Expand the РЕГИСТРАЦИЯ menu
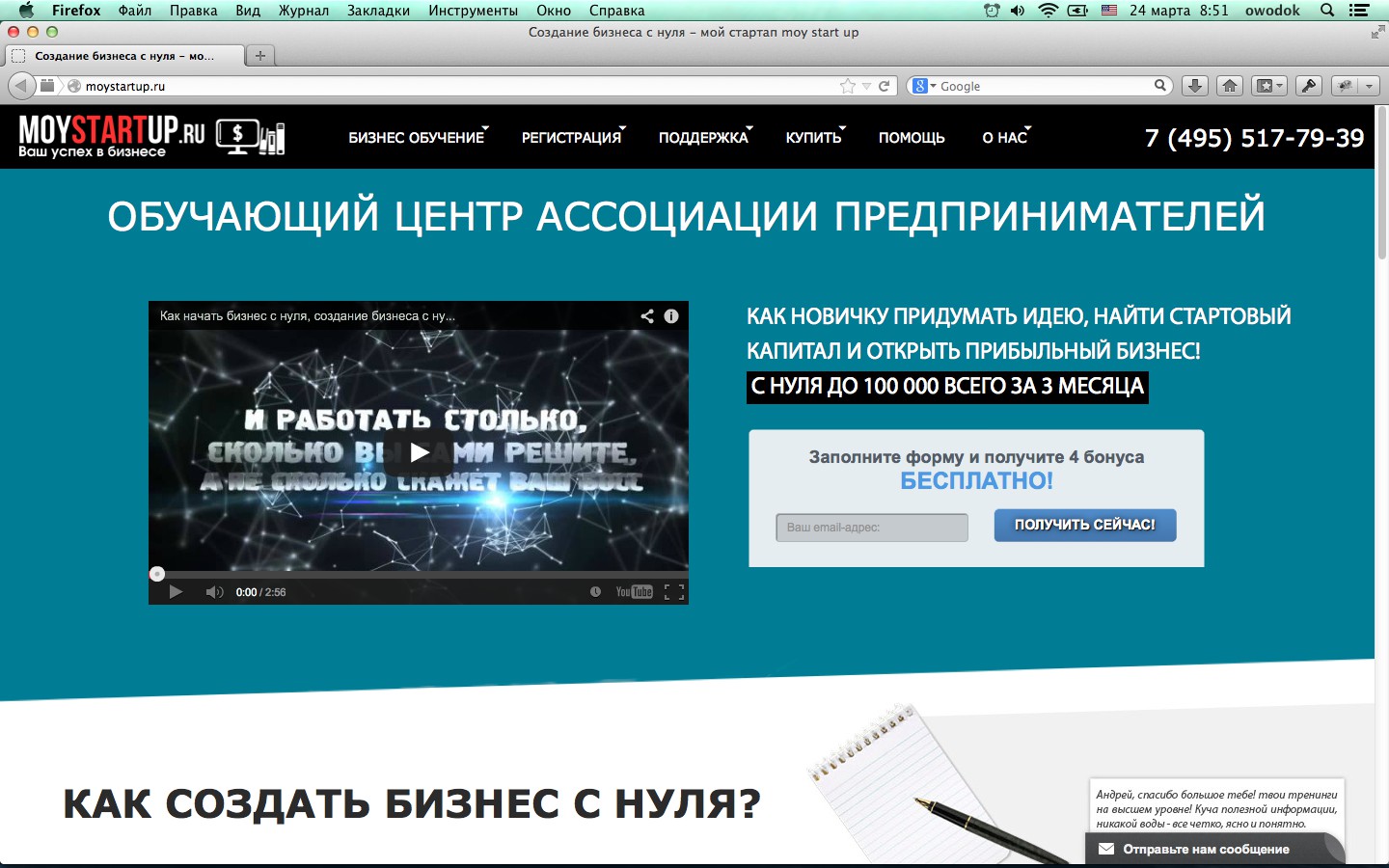The height and width of the screenshot is (868, 1389). point(573,138)
